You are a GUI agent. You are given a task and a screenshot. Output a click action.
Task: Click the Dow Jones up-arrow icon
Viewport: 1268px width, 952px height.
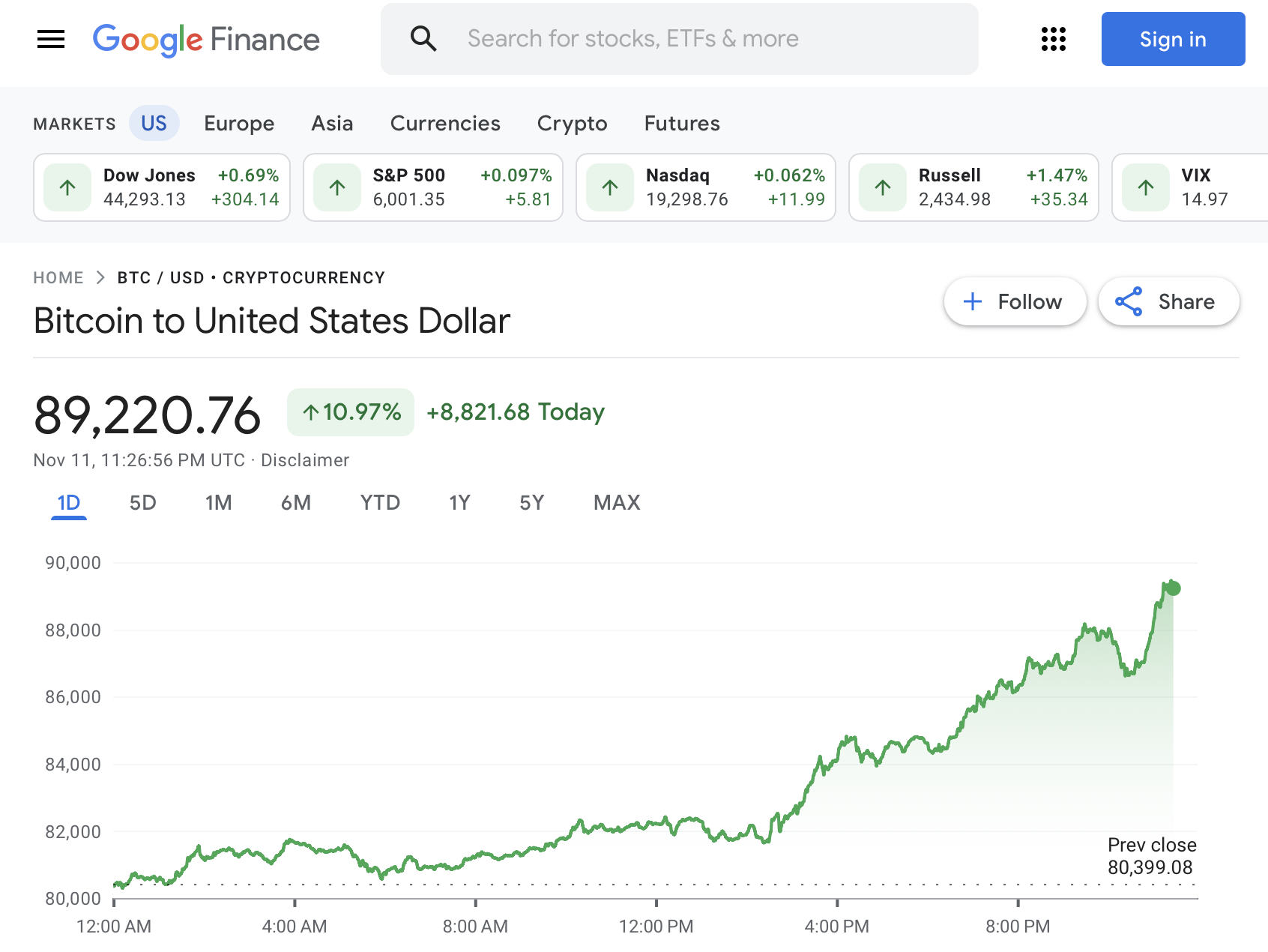[x=67, y=187]
